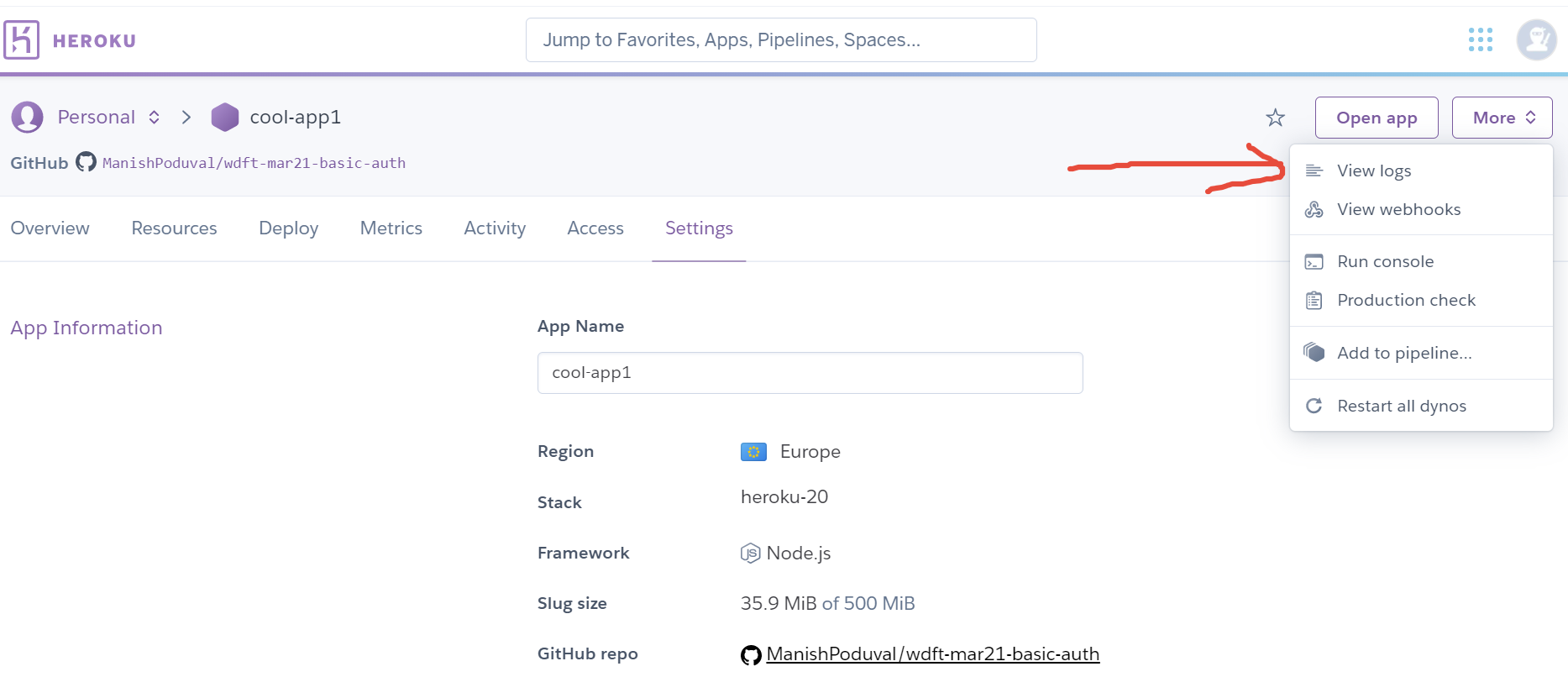This screenshot has height=677, width=1568.
Task: Click the Add to pipeline hexagon icon
Action: pos(1314,352)
